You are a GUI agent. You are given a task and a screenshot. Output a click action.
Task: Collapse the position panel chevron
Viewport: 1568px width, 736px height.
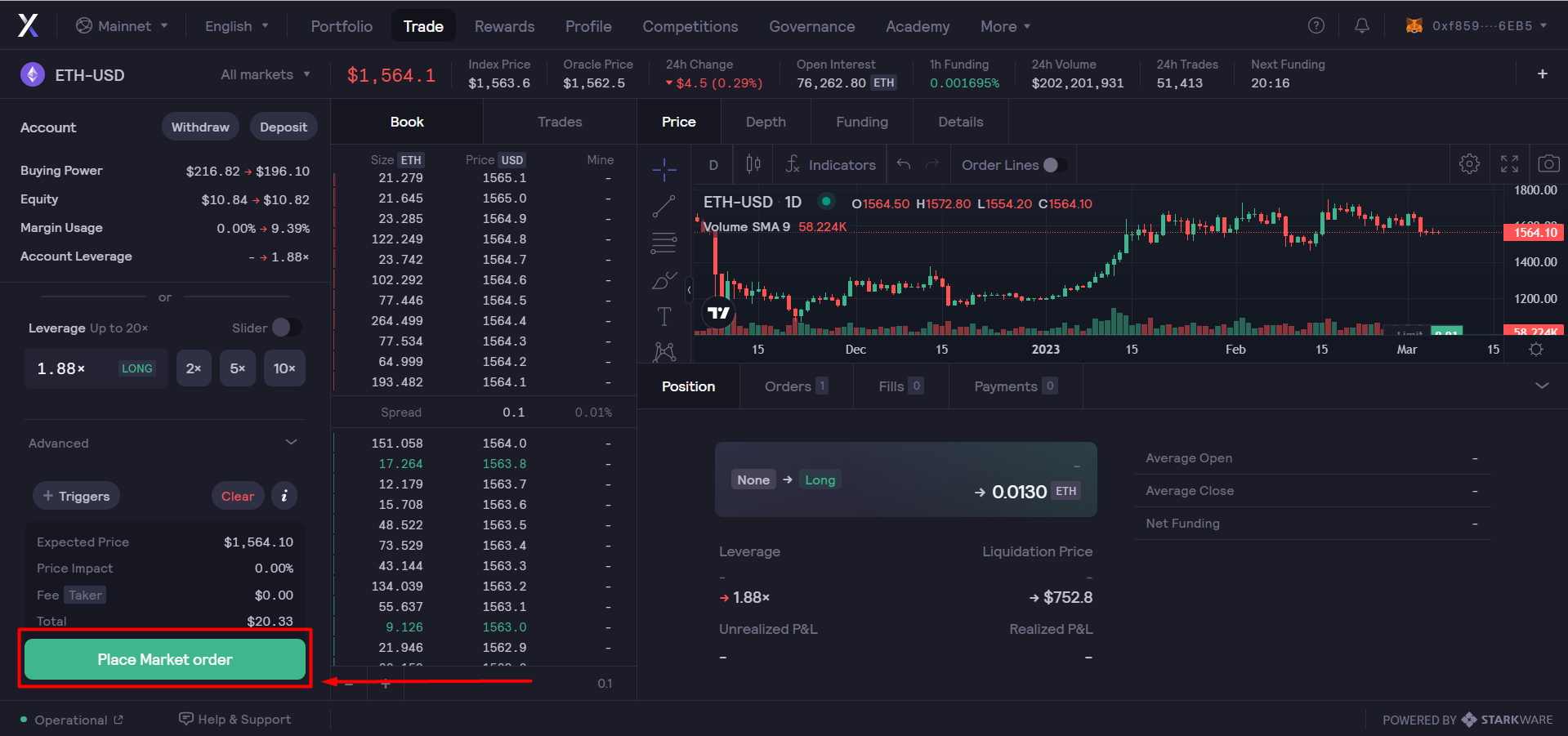1542,386
